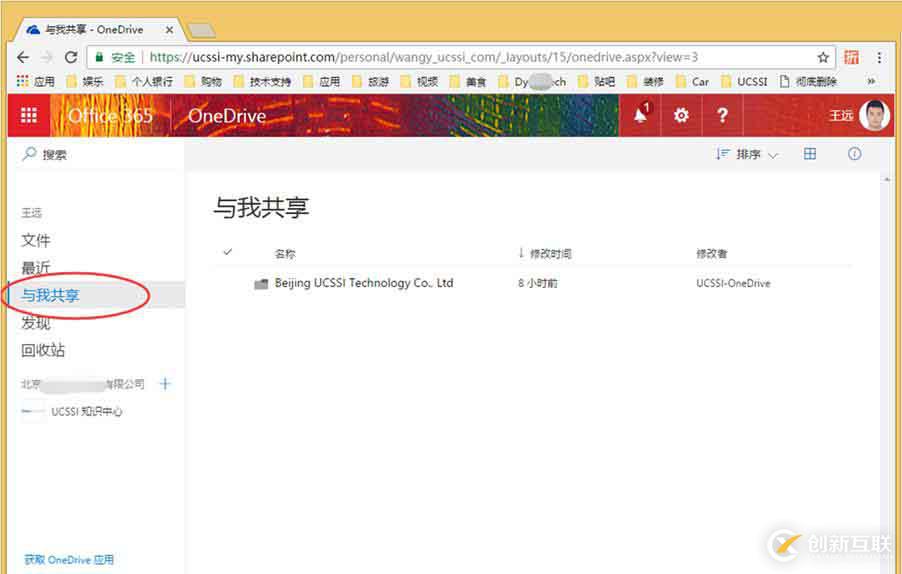This screenshot has width=902, height=574.
Task: Switch to tile view layout icon
Action: point(810,154)
